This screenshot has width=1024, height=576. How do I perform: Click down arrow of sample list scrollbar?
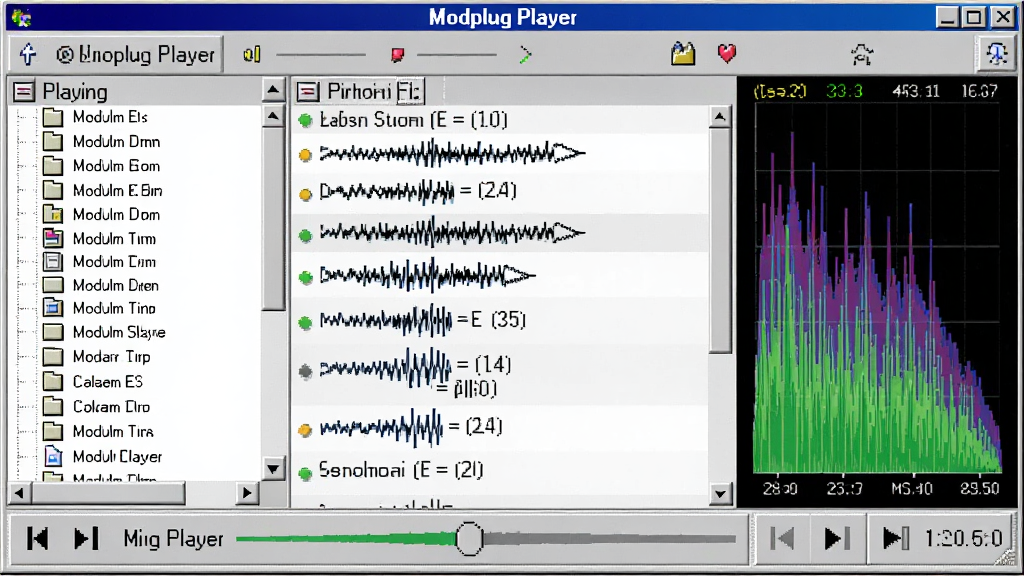click(x=720, y=494)
